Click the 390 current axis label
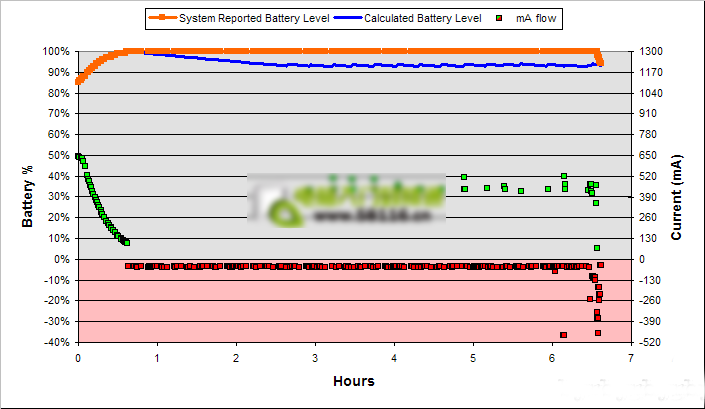The height and width of the screenshot is (409, 705). pyautogui.click(x=648, y=197)
